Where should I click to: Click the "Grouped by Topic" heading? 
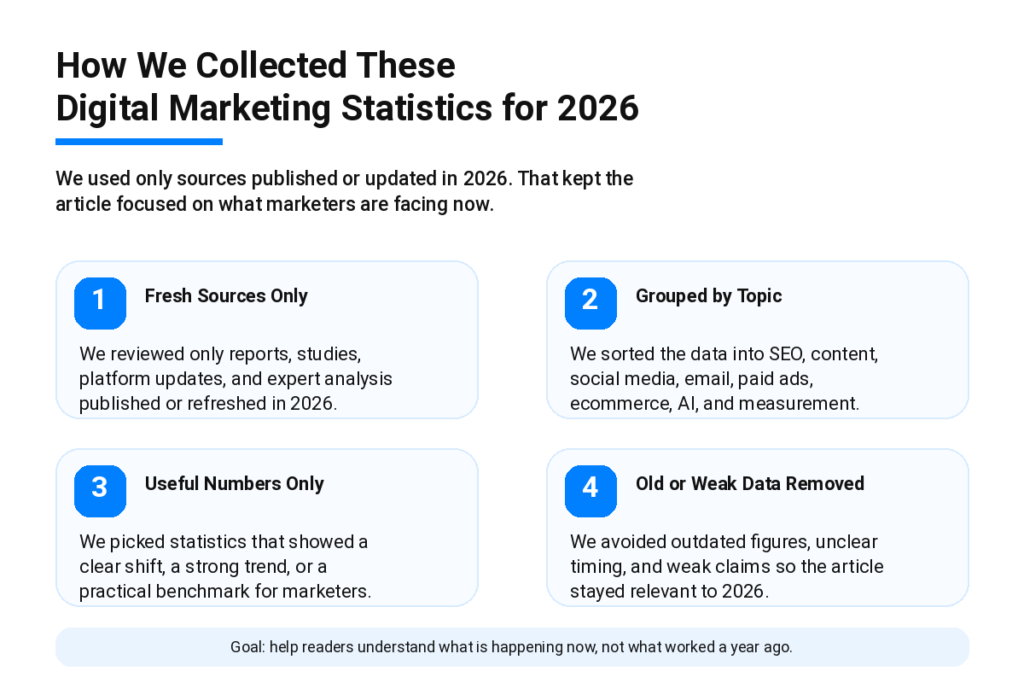pos(708,296)
